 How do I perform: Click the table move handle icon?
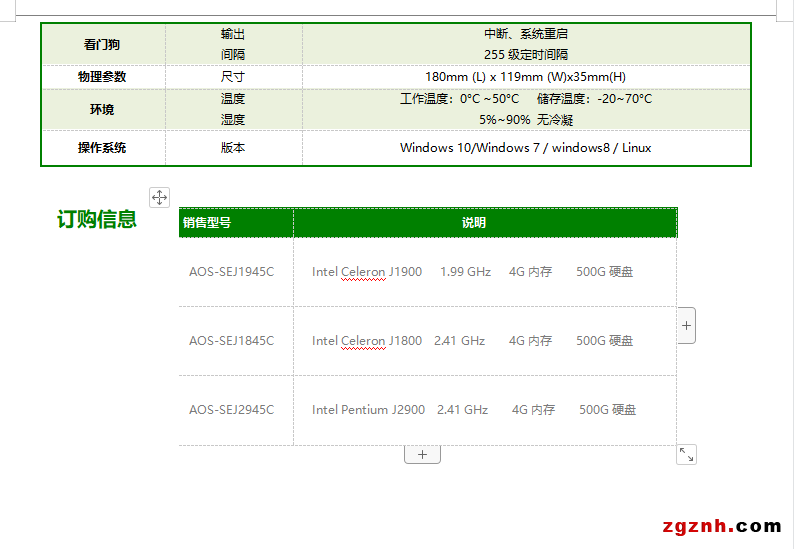coord(159,197)
